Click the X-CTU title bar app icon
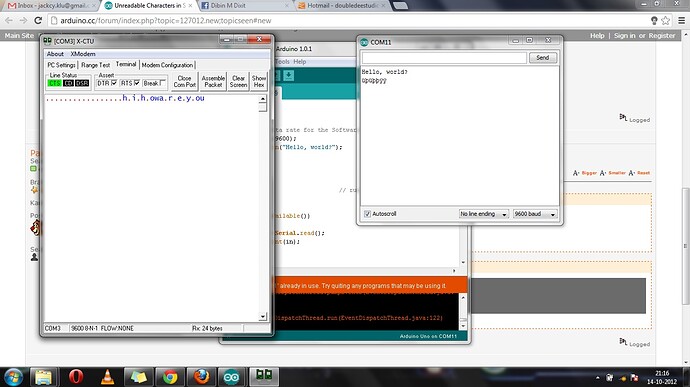 click(47, 41)
